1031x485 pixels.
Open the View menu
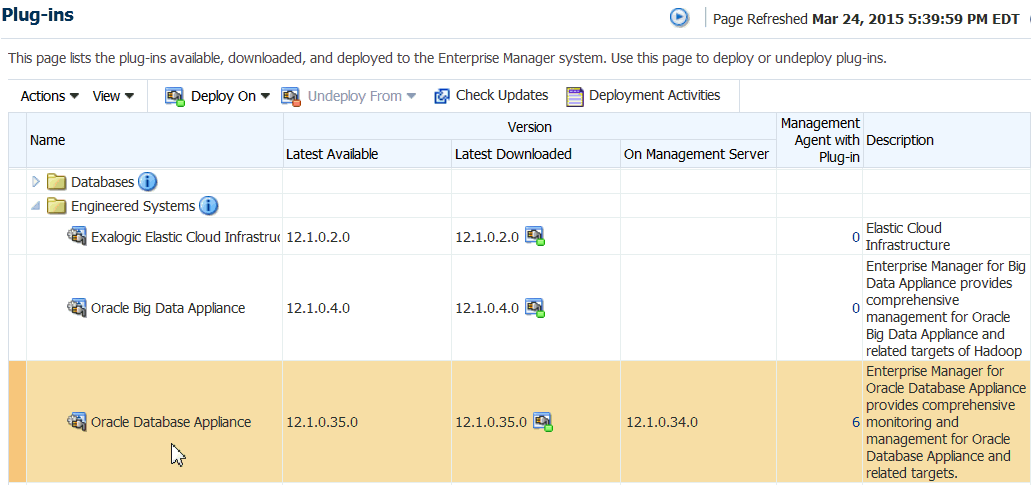113,96
